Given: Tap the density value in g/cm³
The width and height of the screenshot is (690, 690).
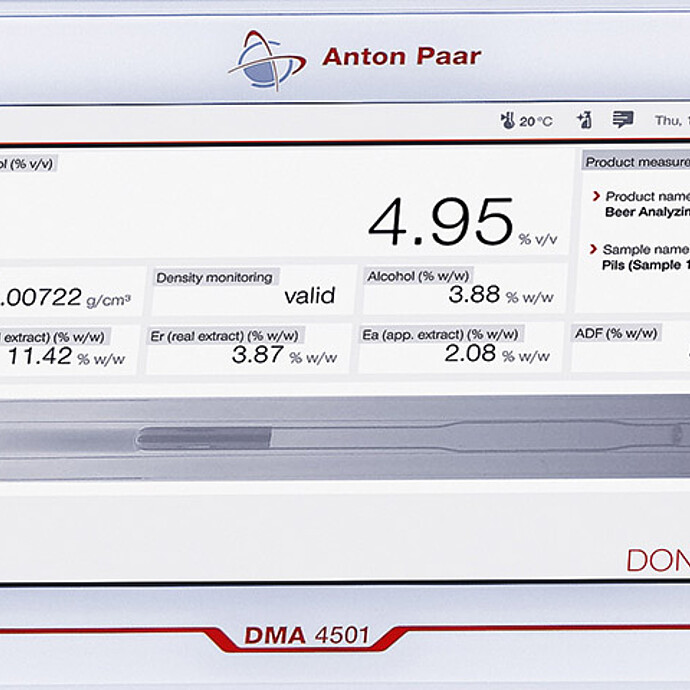Looking at the screenshot, I should coord(65,298).
